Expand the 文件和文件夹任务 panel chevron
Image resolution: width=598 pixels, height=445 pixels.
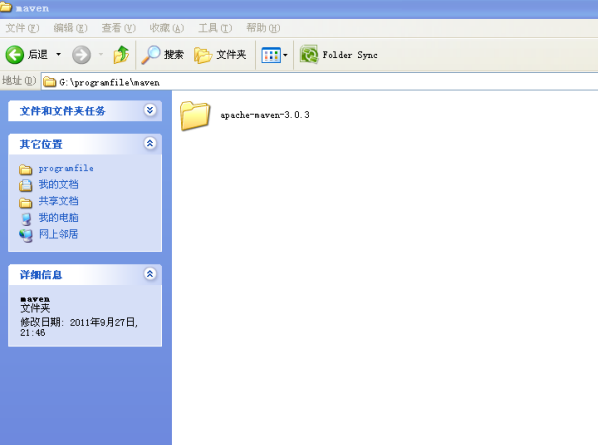(x=150, y=110)
